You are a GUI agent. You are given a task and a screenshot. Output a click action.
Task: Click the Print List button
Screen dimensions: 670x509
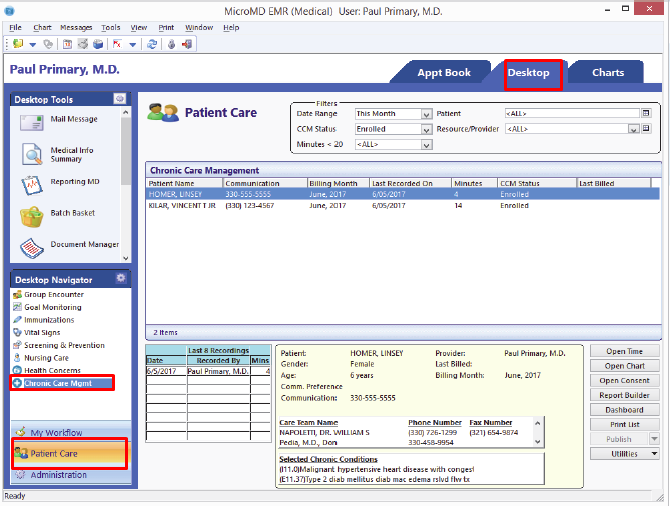coord(624,424)
